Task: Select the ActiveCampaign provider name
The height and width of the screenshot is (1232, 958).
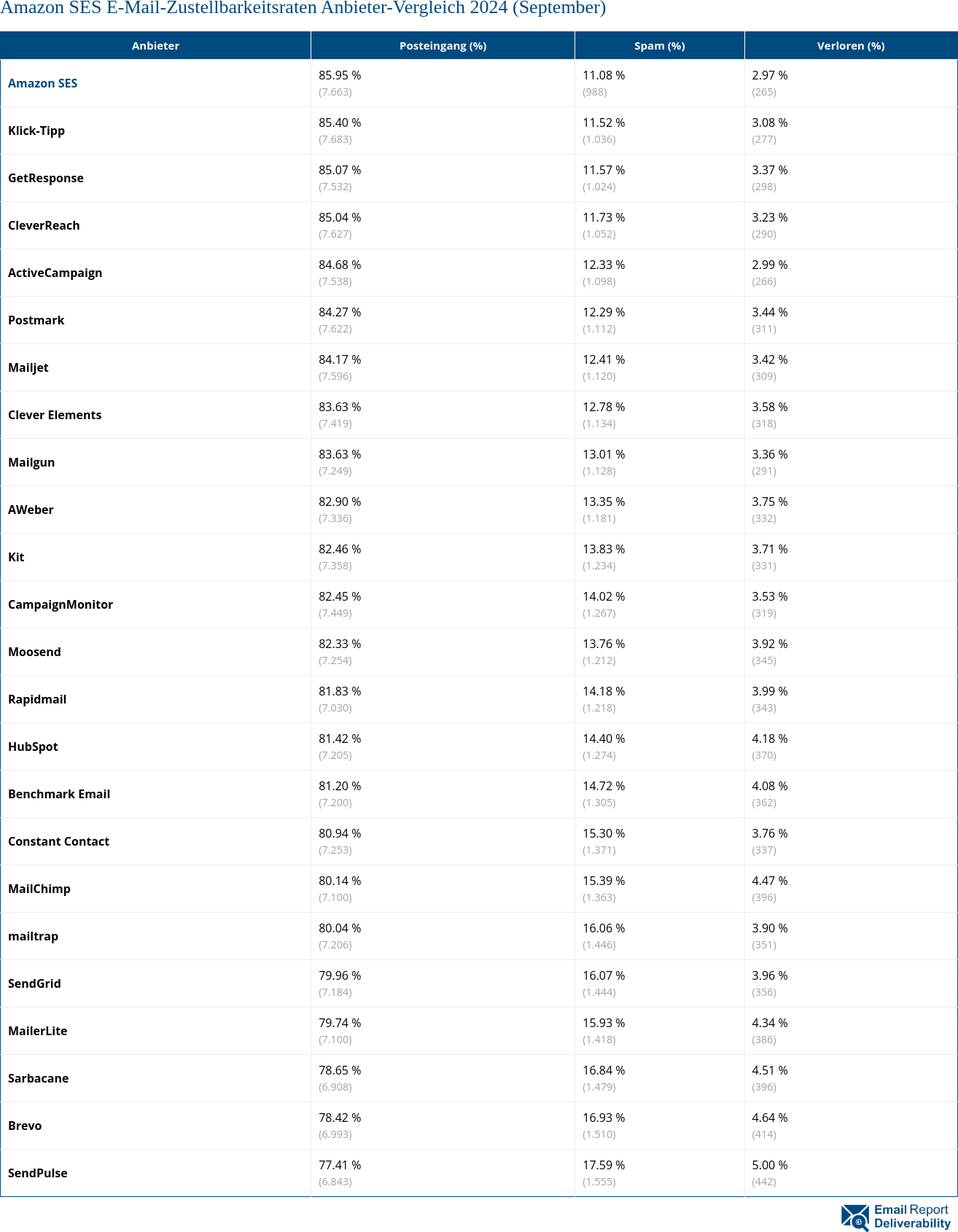Action: click(x=55, y=273)
